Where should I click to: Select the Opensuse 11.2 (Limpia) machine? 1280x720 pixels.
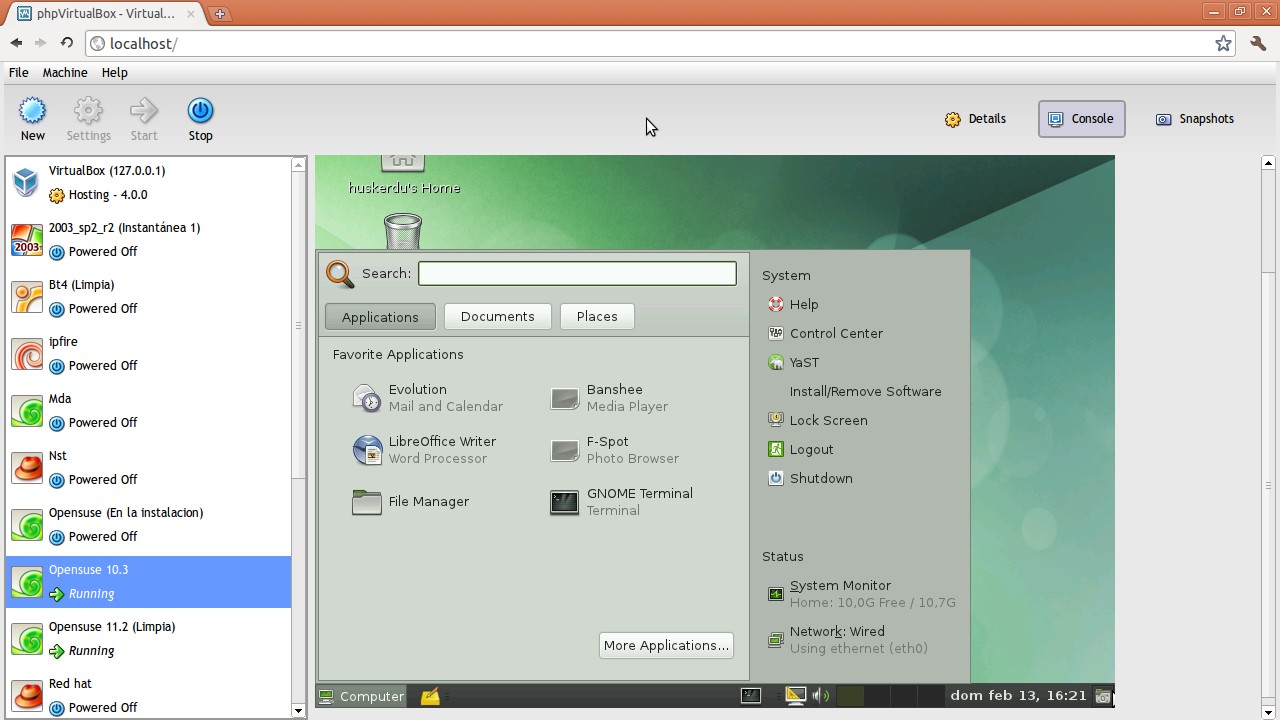pyautogui.click(x=149, y=639)
